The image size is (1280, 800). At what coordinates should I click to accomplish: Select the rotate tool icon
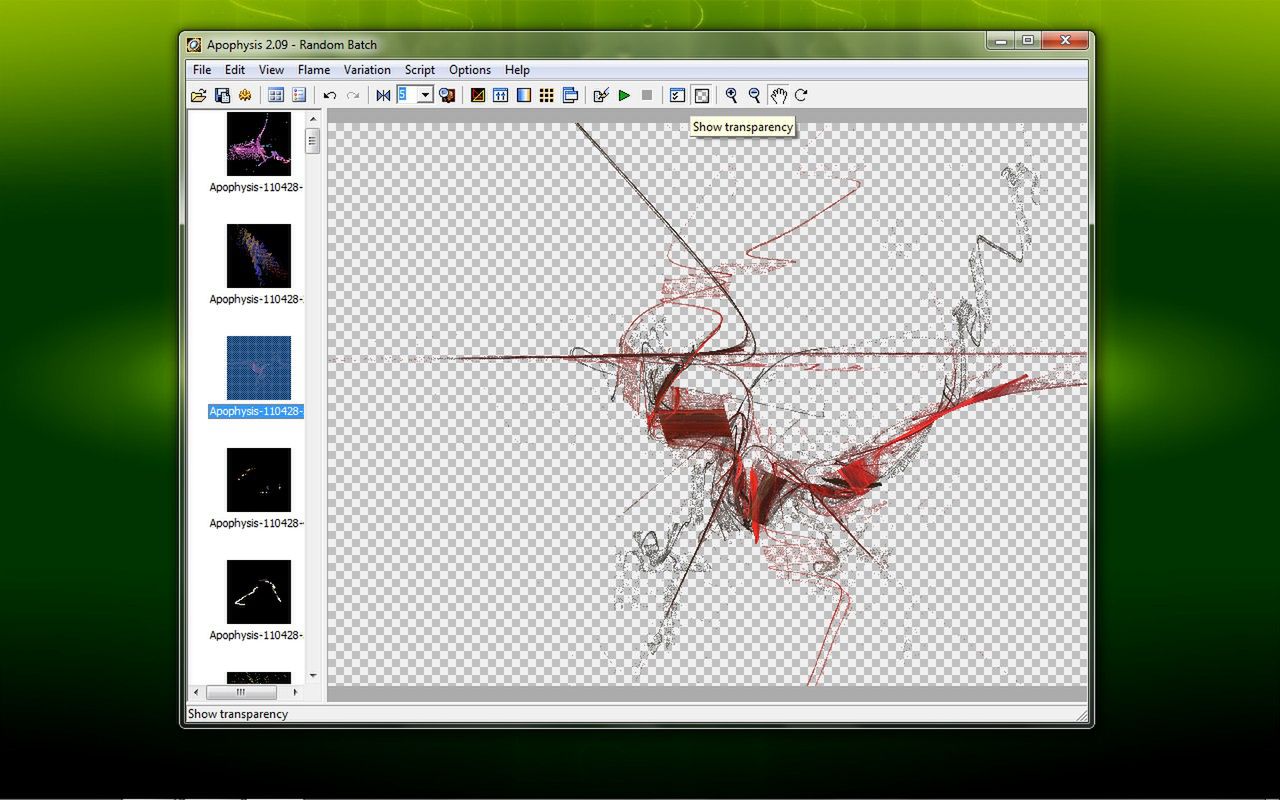coord(801,95)
